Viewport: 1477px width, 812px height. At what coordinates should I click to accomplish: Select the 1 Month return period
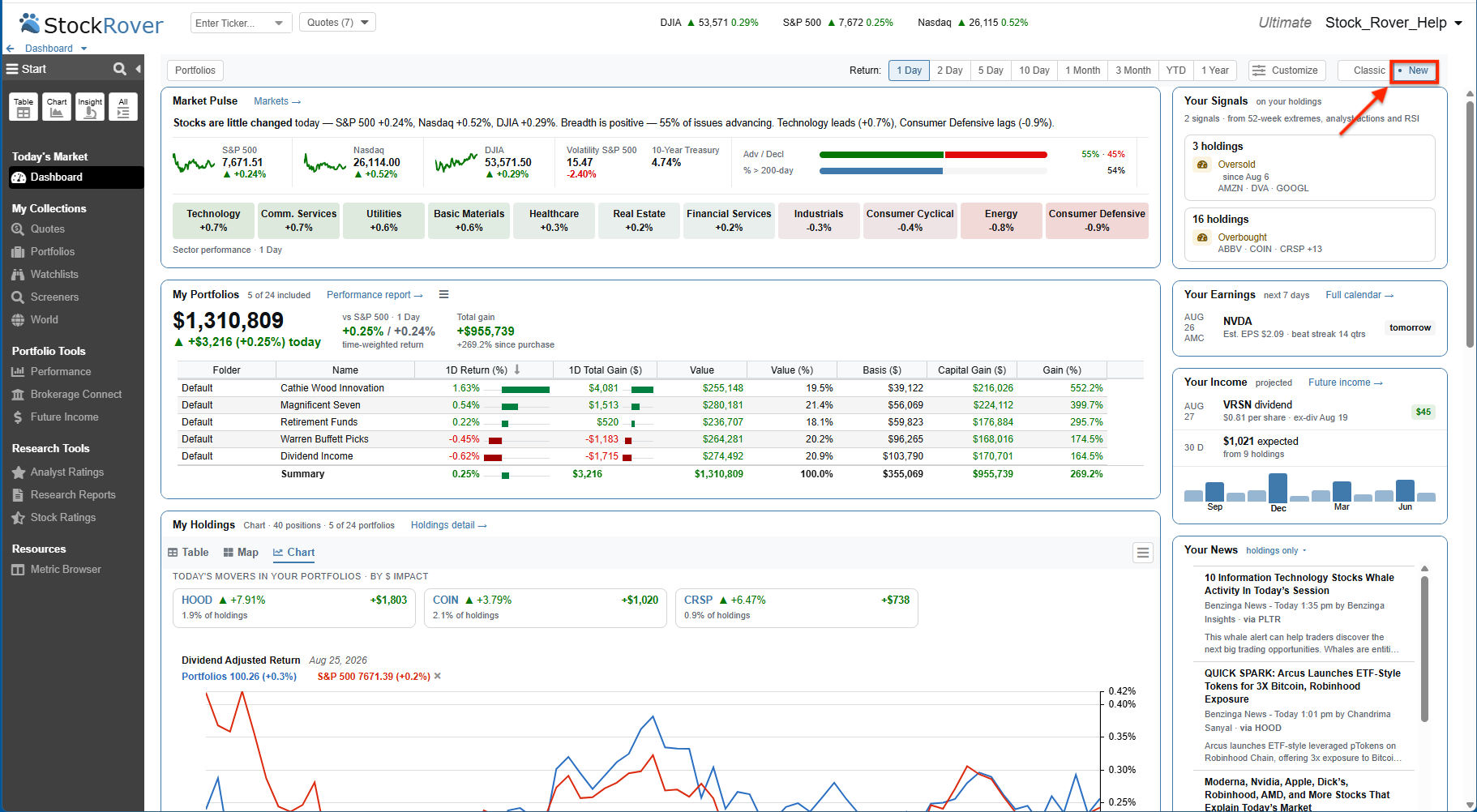click(x=1082, y=71)
